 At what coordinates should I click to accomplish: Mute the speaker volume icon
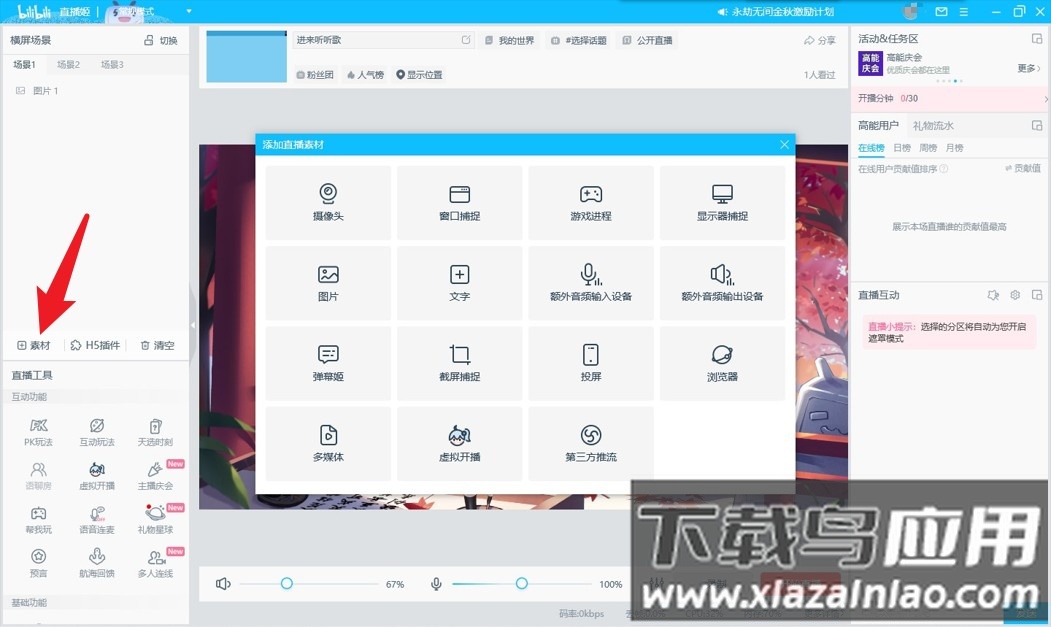pos(223,583)
